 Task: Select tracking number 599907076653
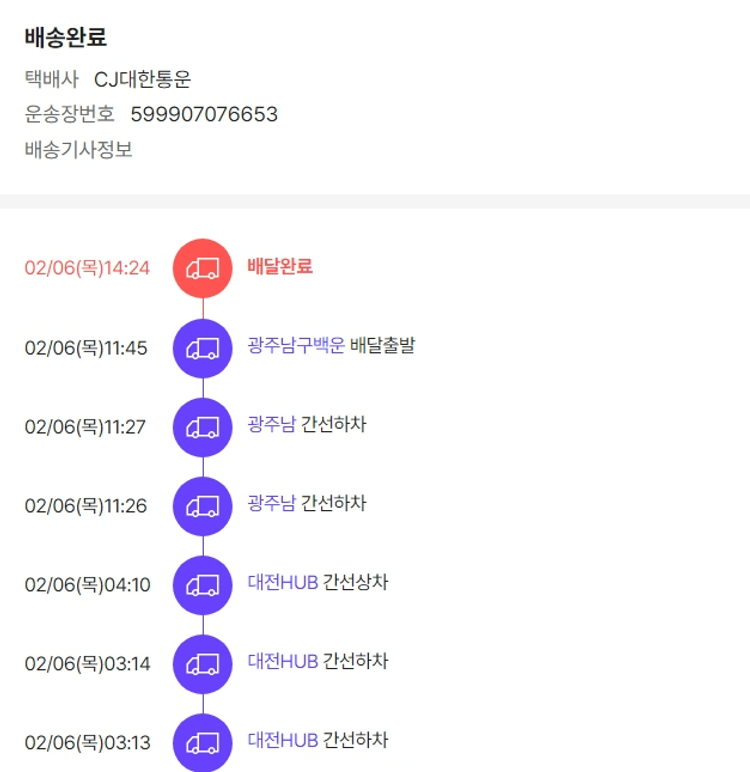pyautogui.click(x=204, y=114)
